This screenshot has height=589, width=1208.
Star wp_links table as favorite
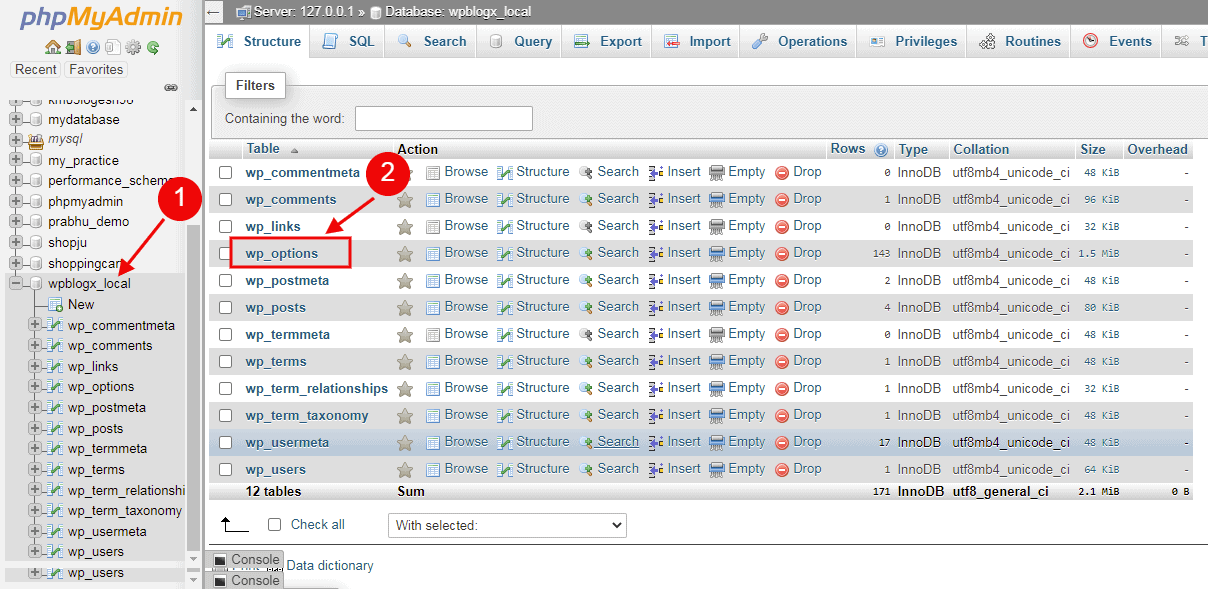[405, 226]
